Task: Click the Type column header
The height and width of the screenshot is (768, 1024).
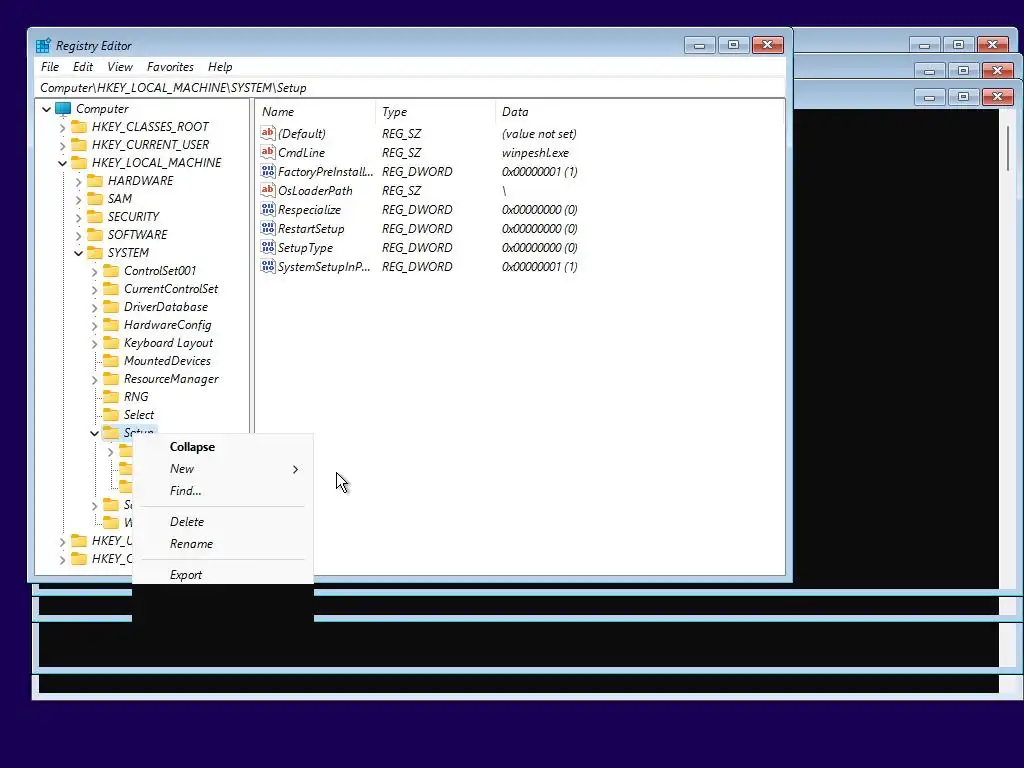Action: pyautogui.click(x=435, y=112)
